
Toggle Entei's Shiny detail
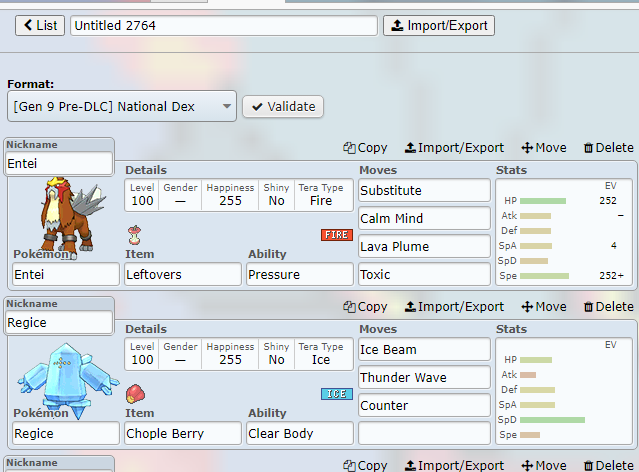pyautogui.click(x=276, y=195)
